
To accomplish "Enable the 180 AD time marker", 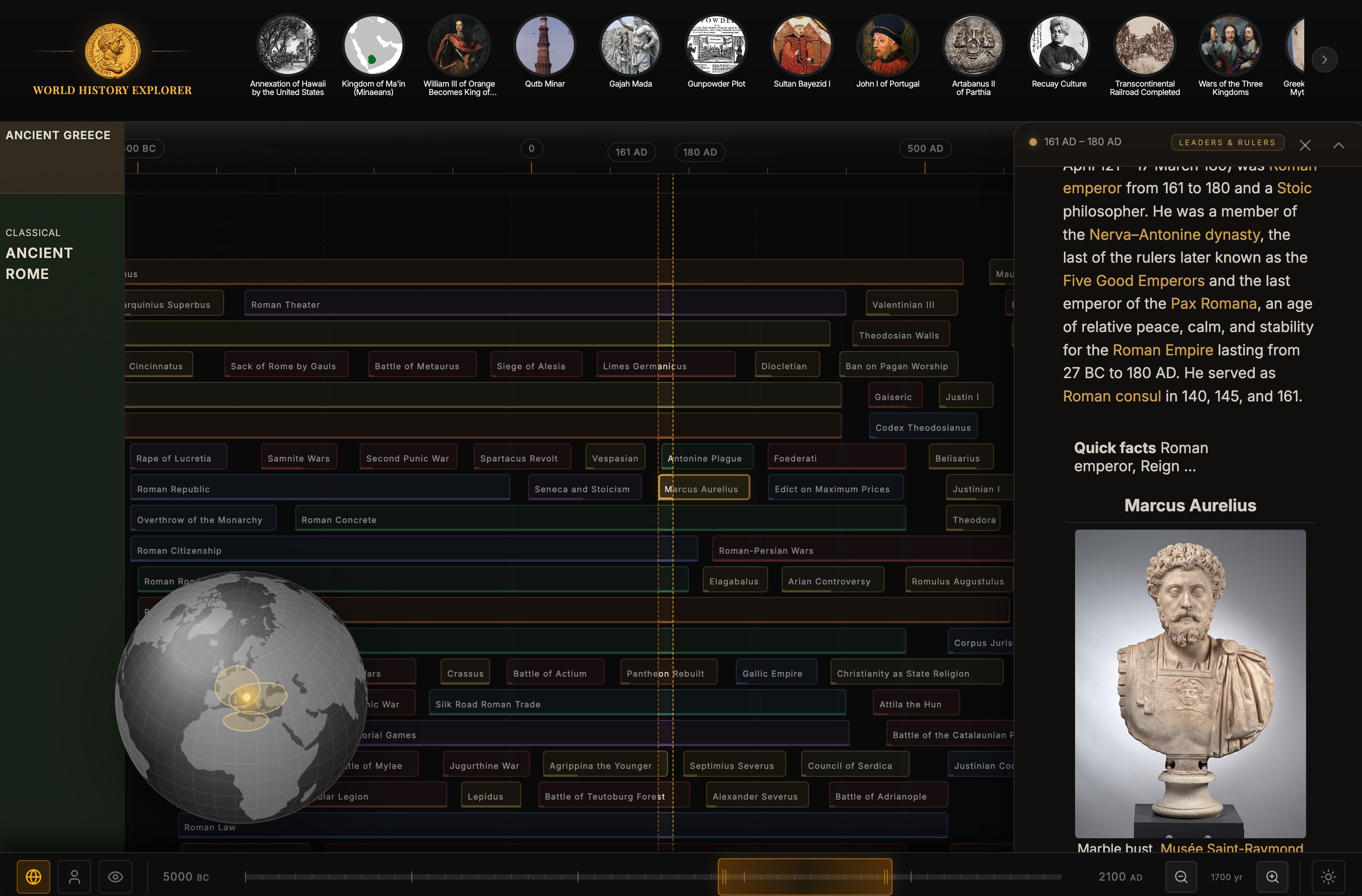I will tap(700, 152).
